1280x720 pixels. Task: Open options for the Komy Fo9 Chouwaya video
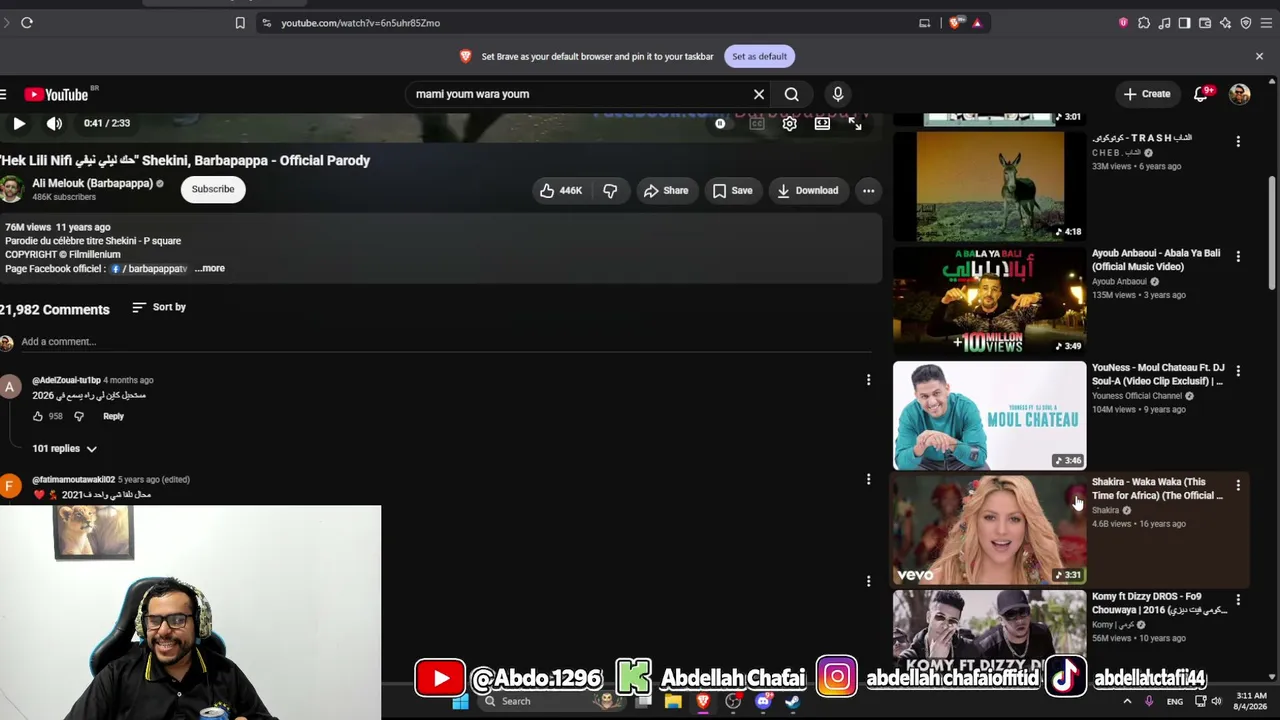click(x=1238, y=600)
